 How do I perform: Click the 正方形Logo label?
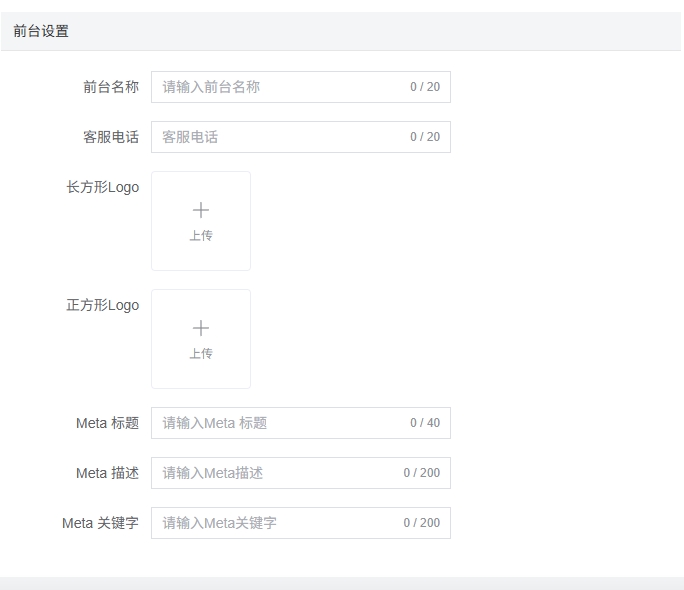tap(103, 305)
